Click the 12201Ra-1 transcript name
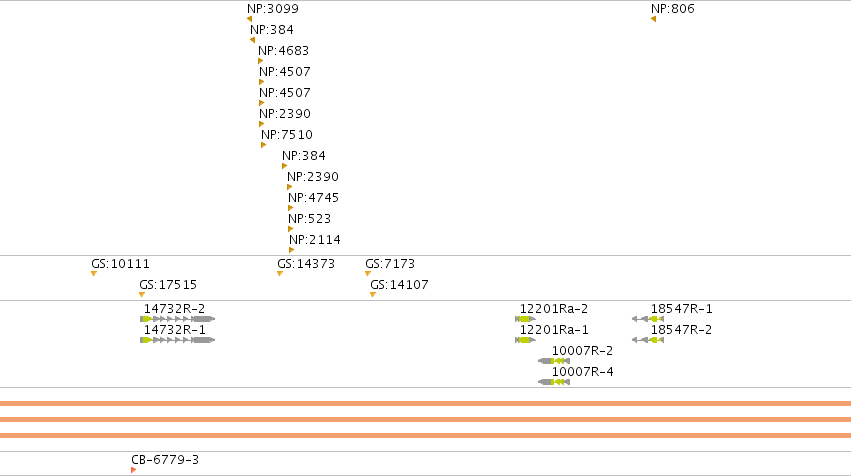 pyautogui.click(x=554, y=330)
